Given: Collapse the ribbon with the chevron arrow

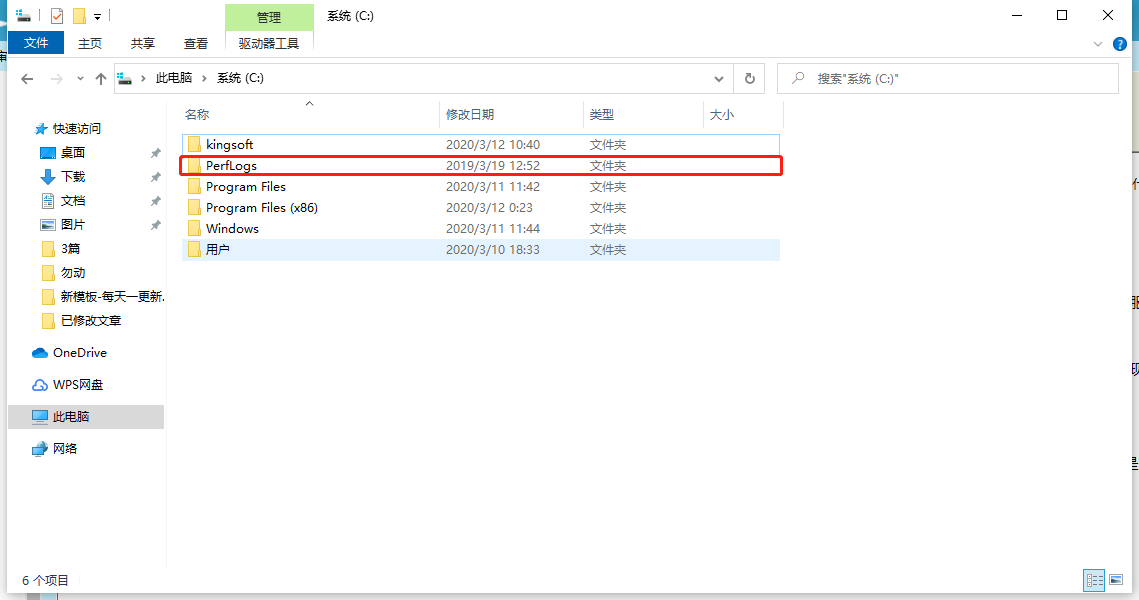Looking at the screenshot, I should pos(1097,43).
